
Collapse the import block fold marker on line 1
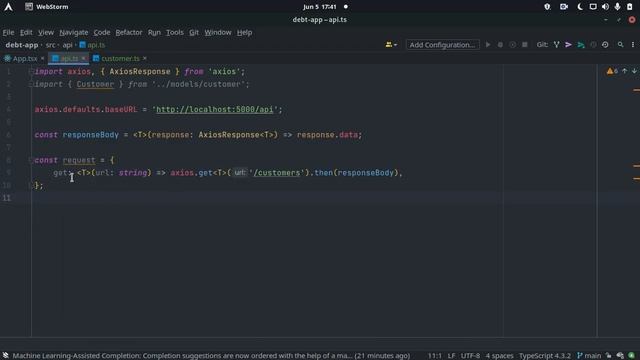[31, 71]
